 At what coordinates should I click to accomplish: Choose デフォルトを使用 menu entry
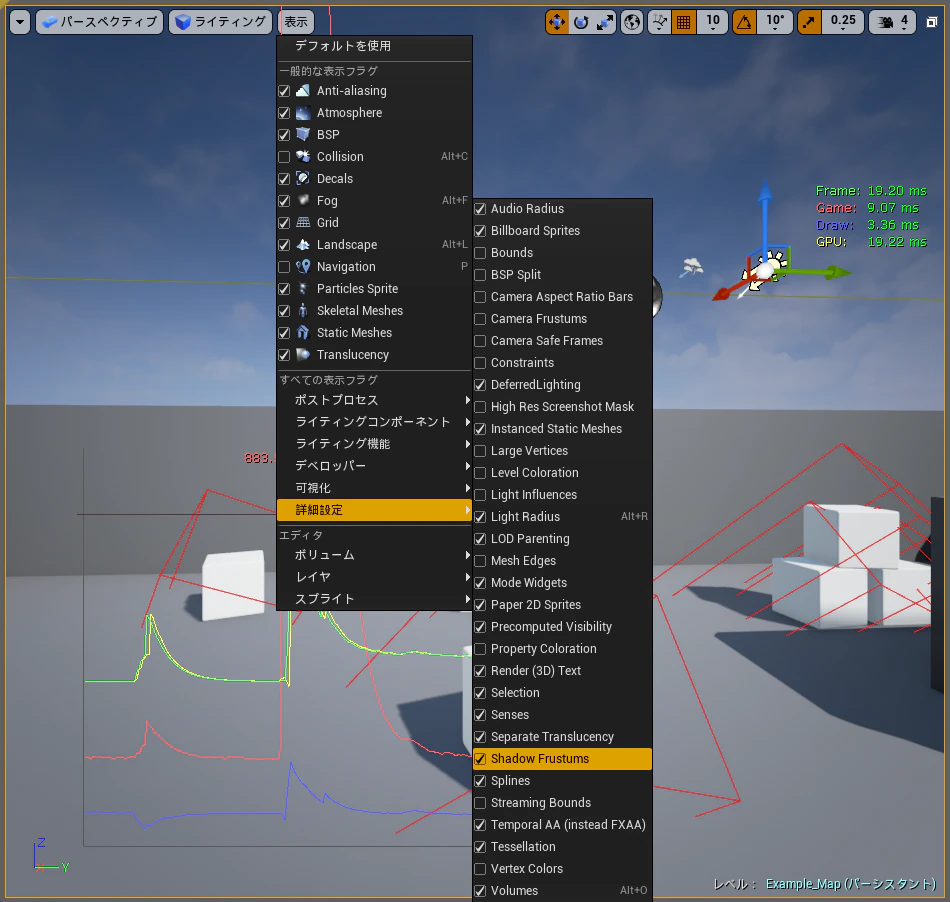tap(374, 46)
